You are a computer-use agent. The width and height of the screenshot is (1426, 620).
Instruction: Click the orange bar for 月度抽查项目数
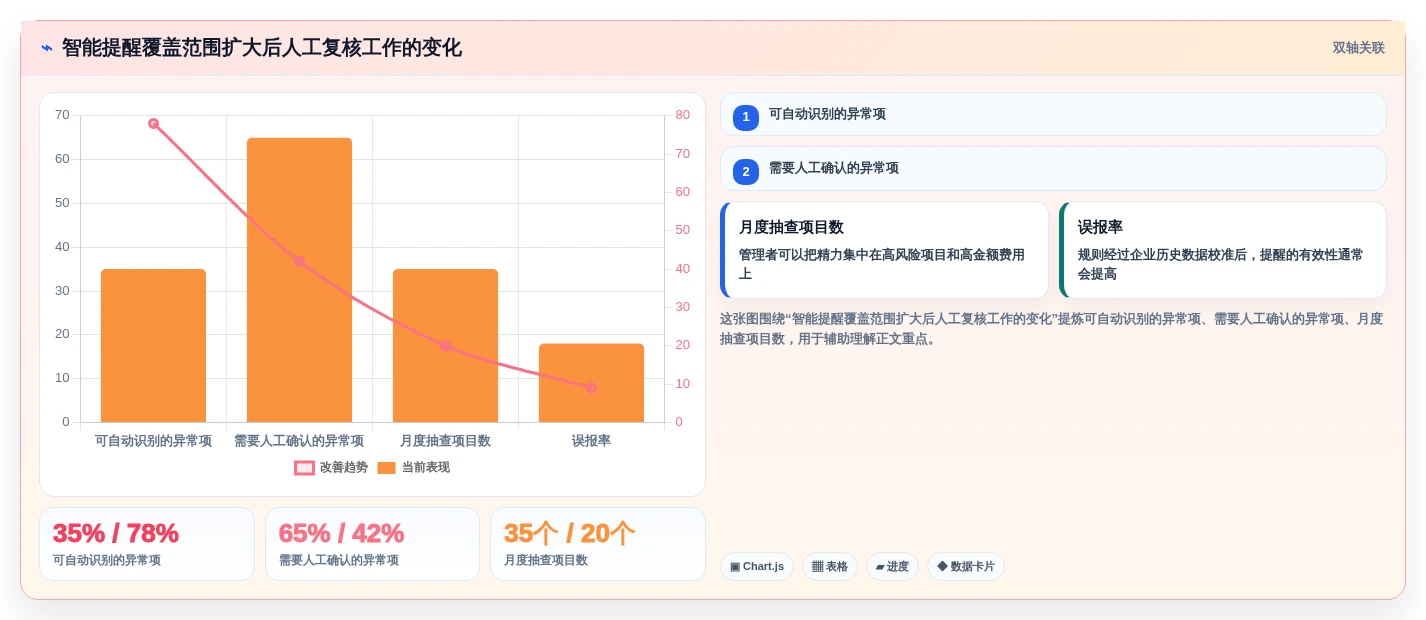point(445,345)
